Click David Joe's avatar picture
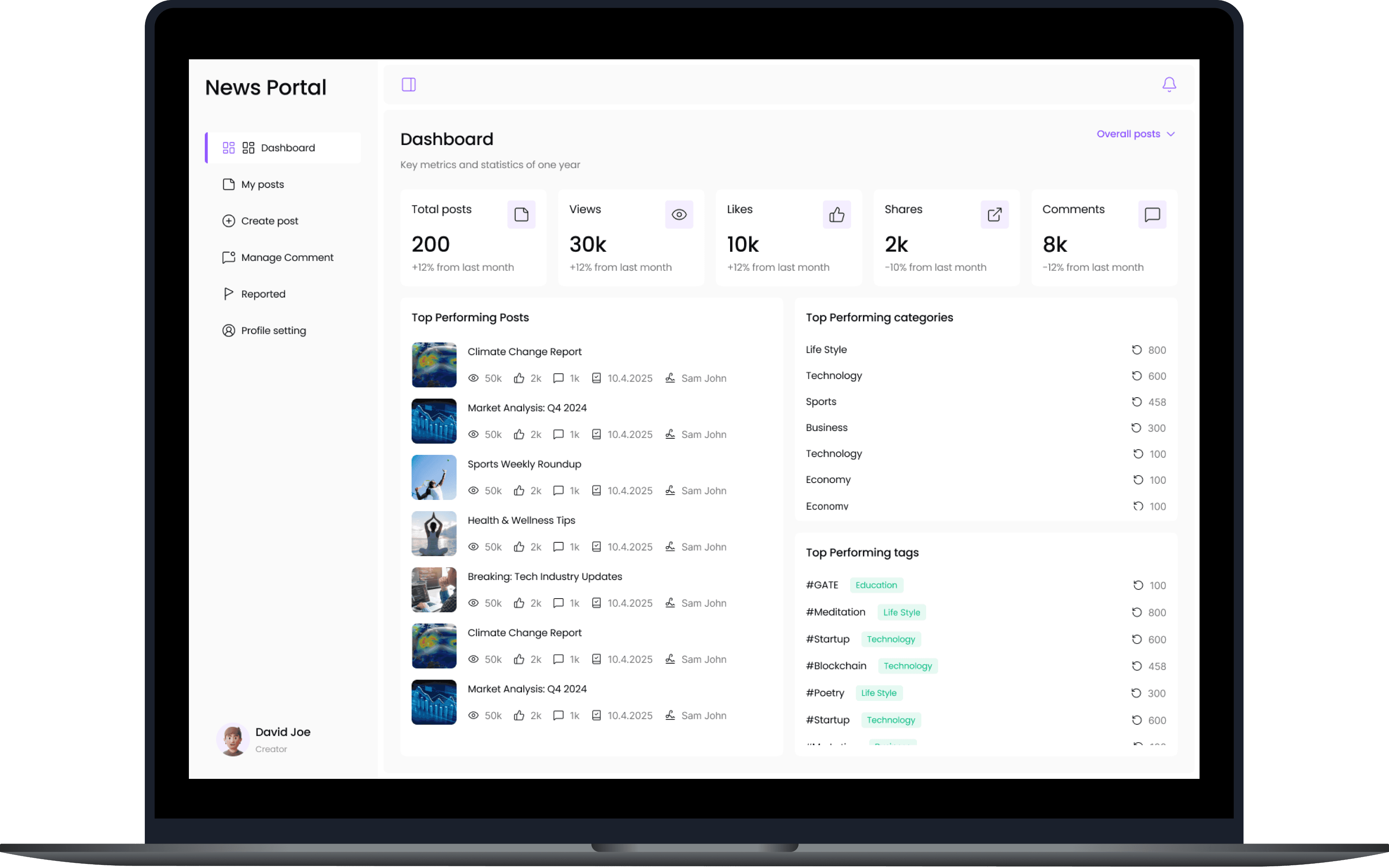1389x868 pixels. click(233, 740)
